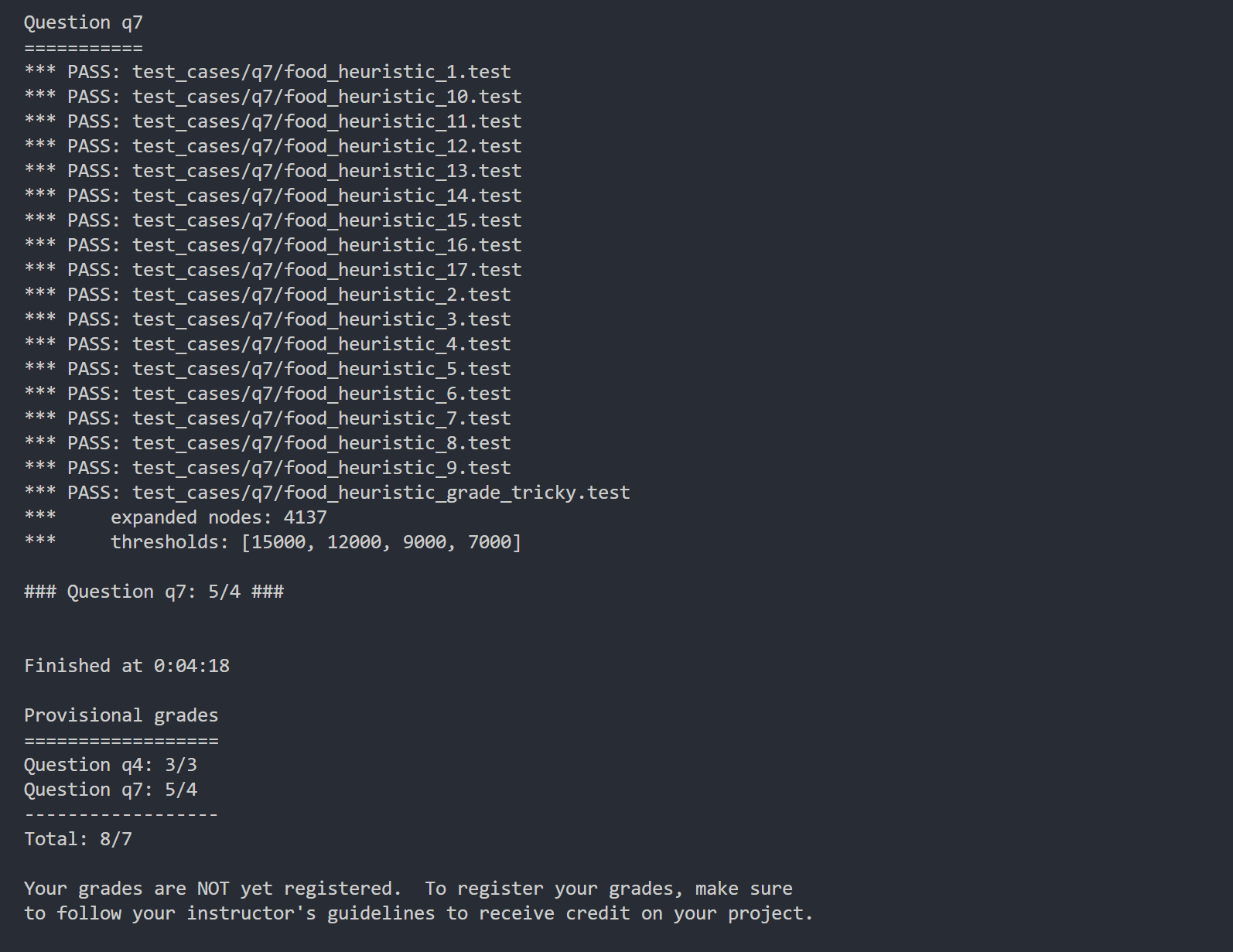Click the 'Question q7' heading text
This screenshot has width=1233, height=952.
tap(83, 22)
